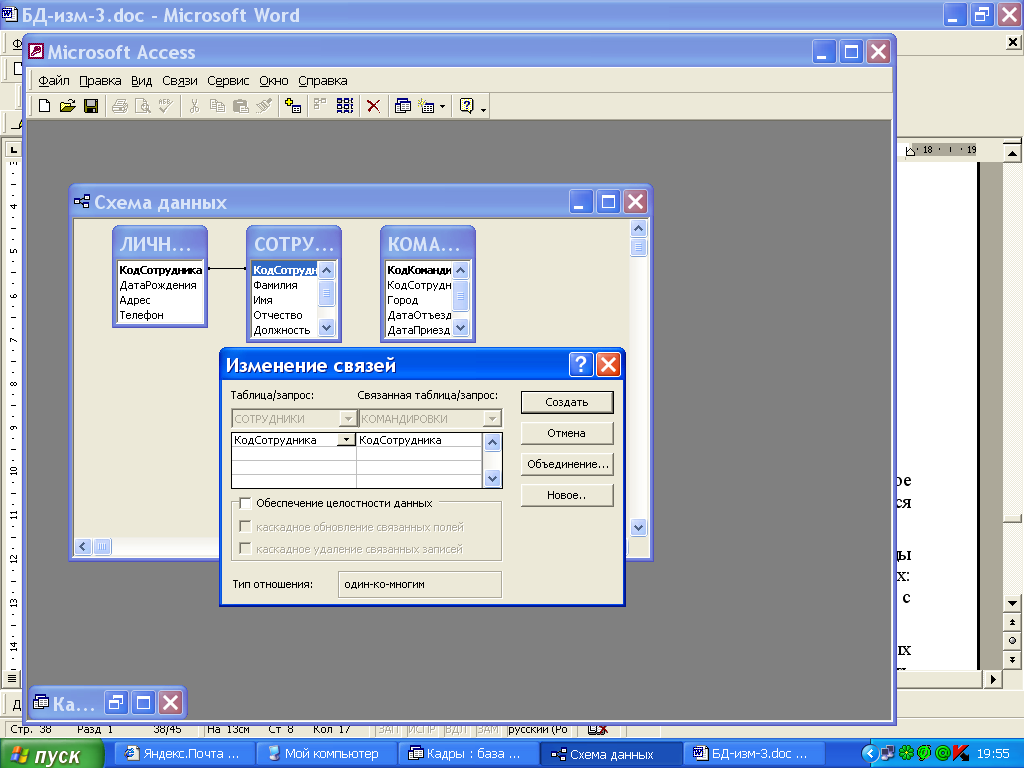Toggle каскадное удаление связанных записей checkbox

tap(245, 549)
